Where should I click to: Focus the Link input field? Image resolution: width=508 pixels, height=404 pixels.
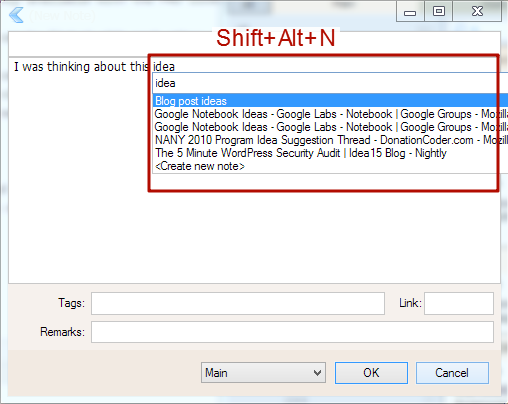click(x=459, y=303)
